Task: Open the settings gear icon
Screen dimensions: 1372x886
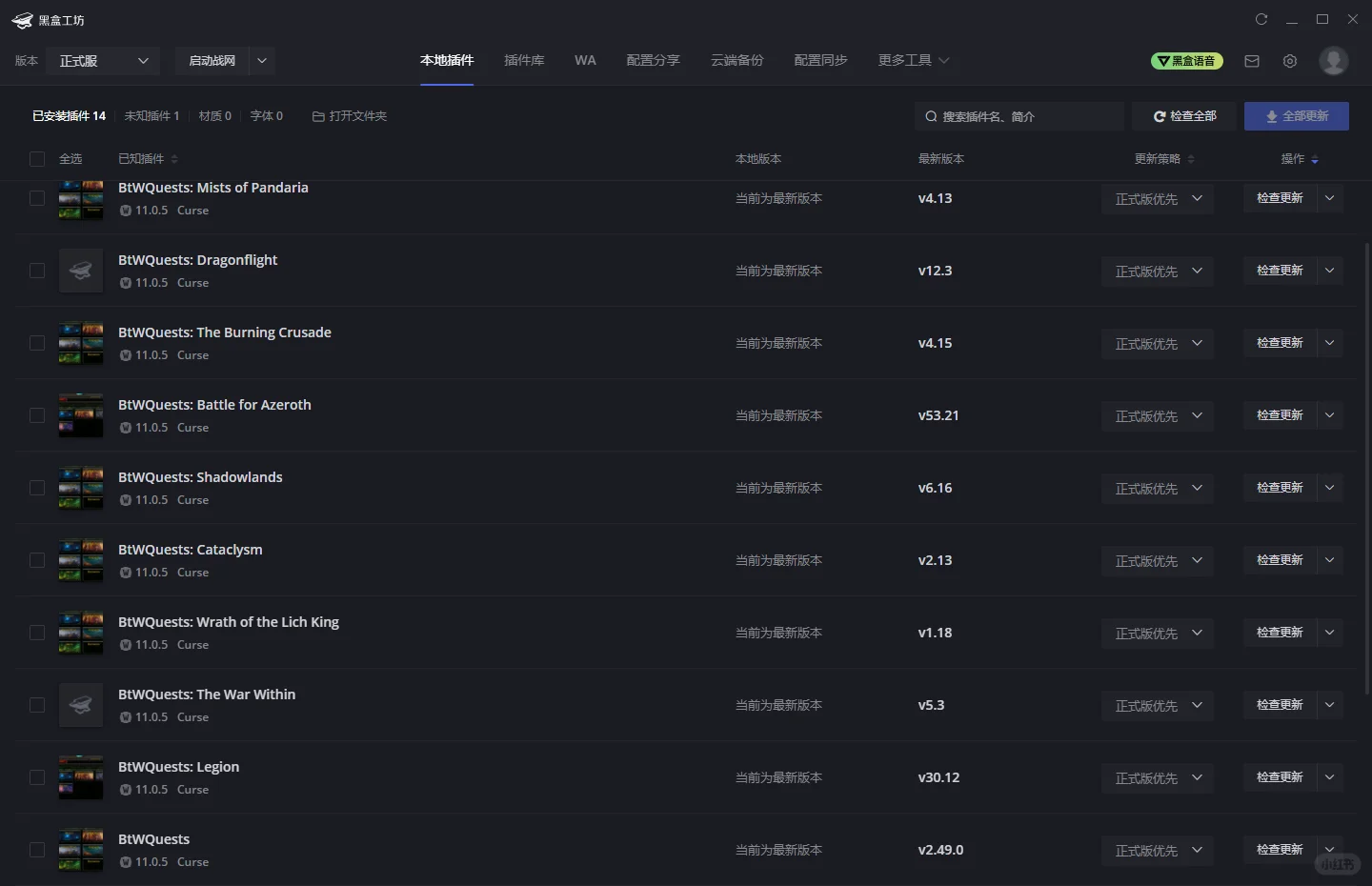Action: click(x=1290, y=61)
